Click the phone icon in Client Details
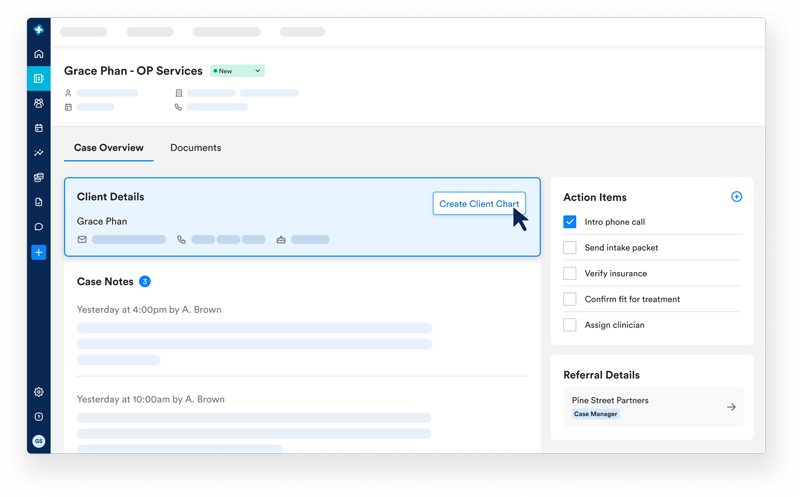 [181, 239]
